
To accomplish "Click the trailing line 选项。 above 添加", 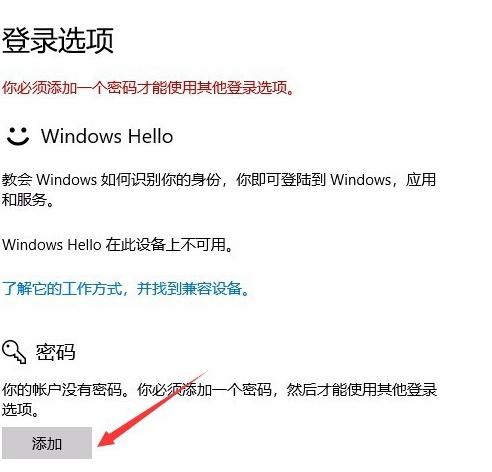I will [x=20, y=409].
